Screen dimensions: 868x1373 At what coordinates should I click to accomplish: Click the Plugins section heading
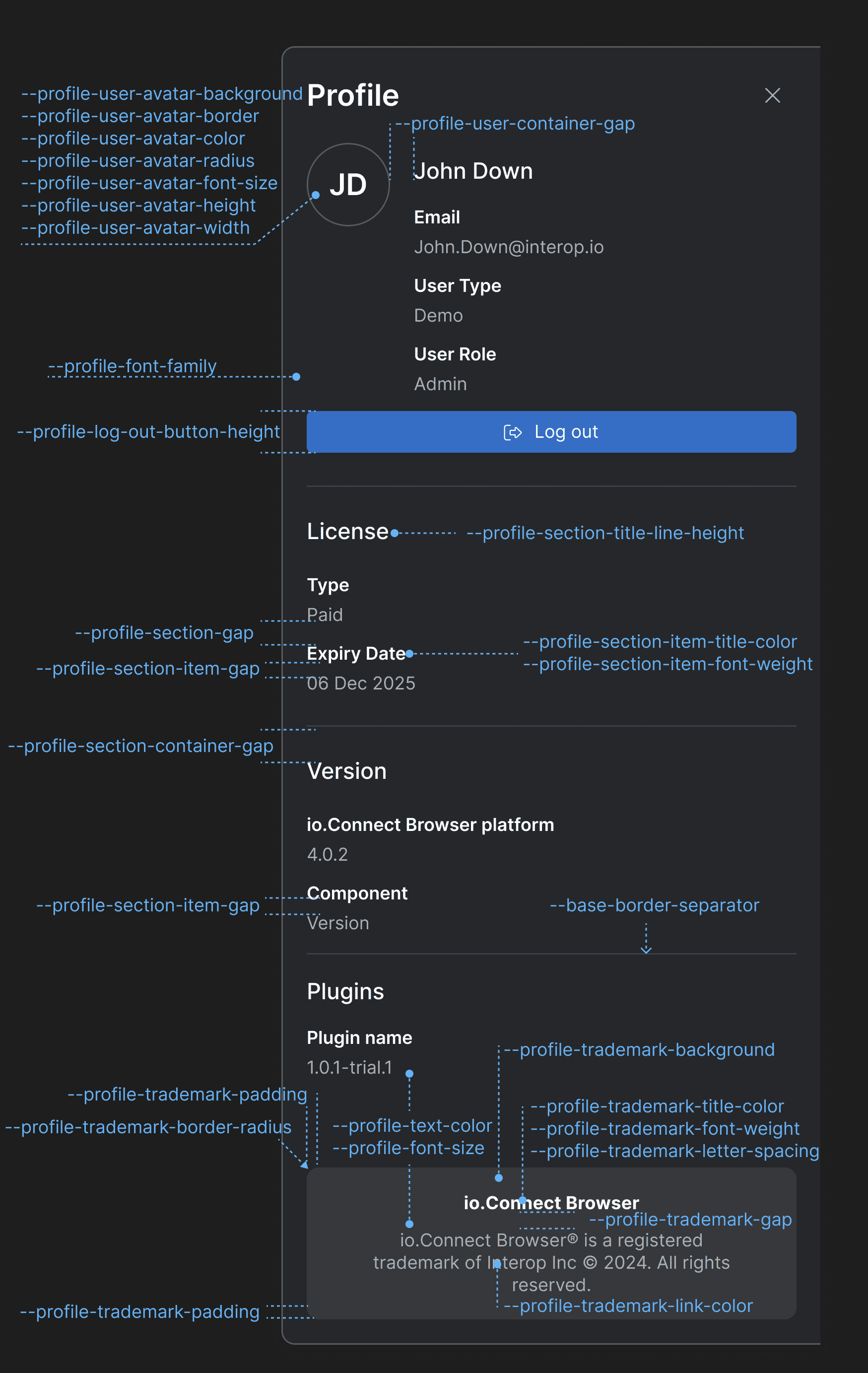345,992
